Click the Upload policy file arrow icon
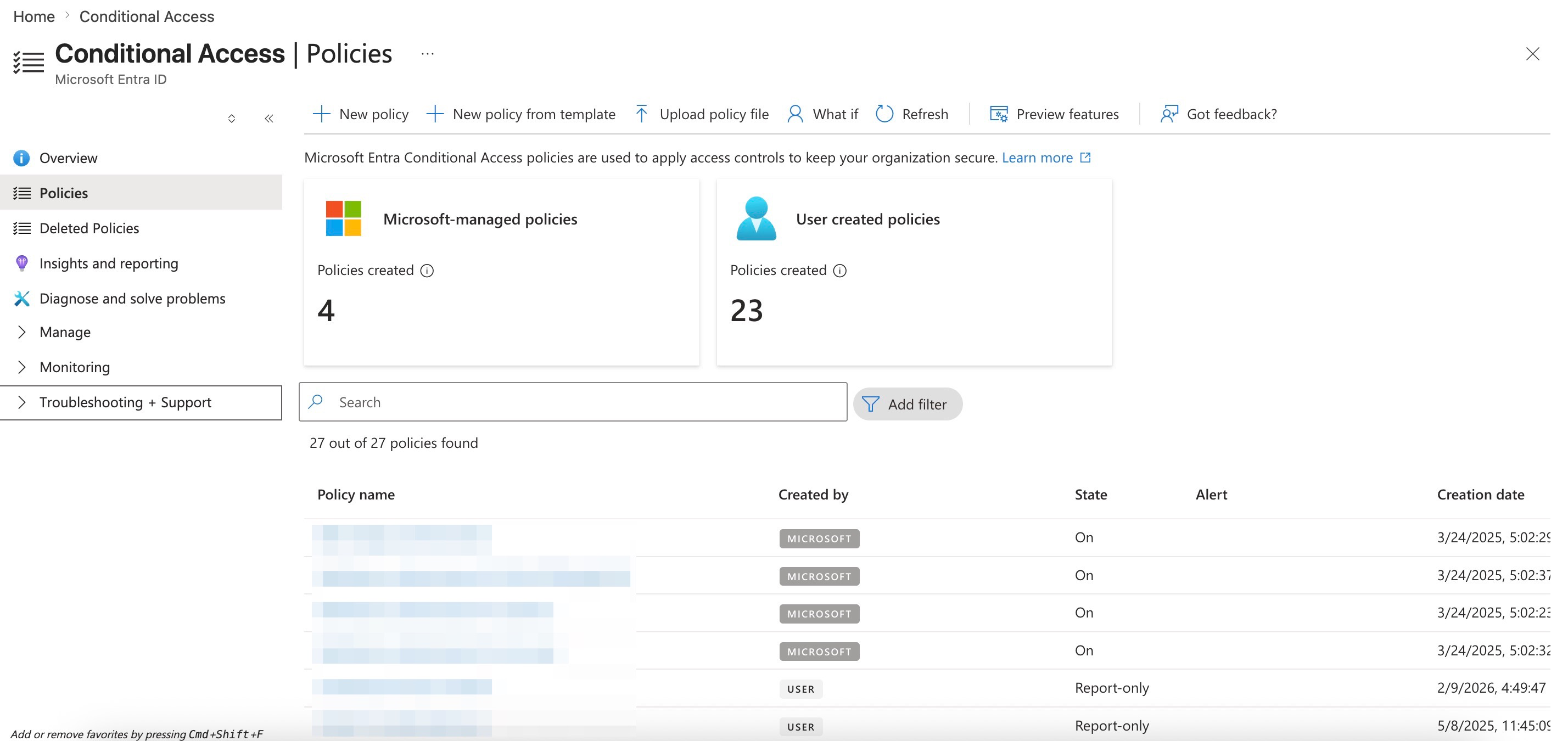 pyautogui.click(x=642, y=114)
